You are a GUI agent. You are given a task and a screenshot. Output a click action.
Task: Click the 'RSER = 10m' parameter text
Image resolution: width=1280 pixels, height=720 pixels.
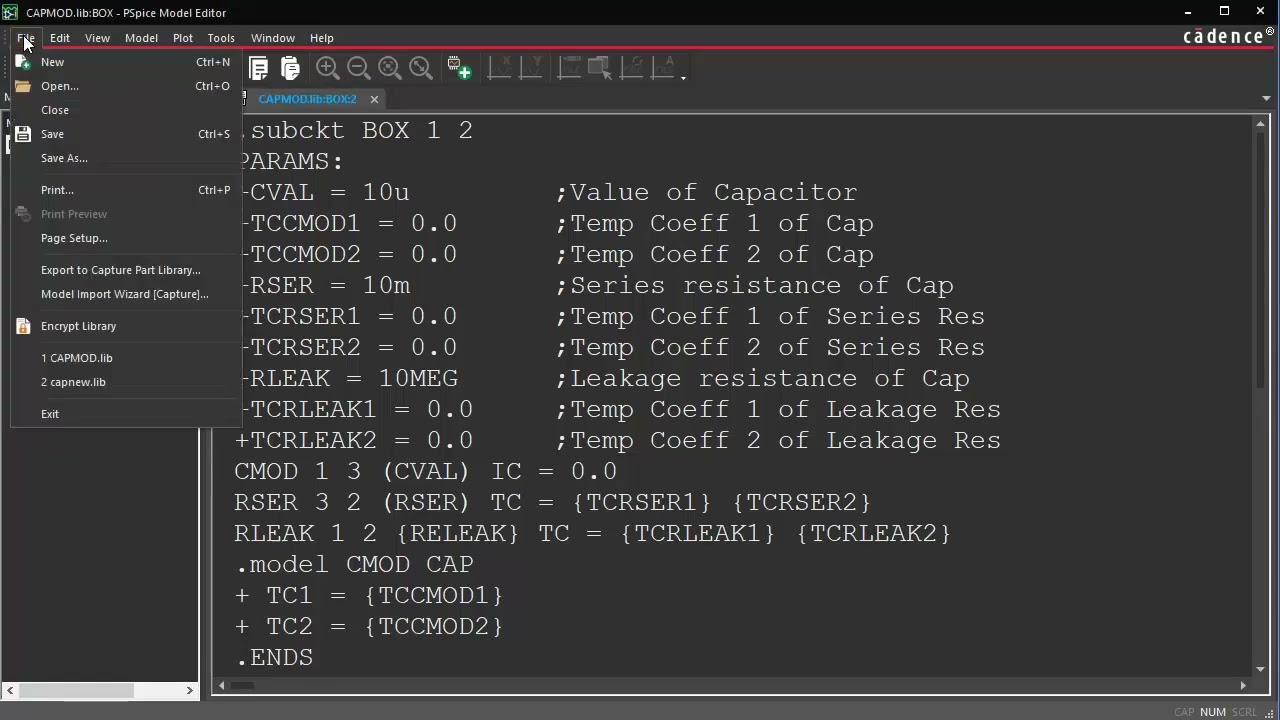click(x=329, y=285)
